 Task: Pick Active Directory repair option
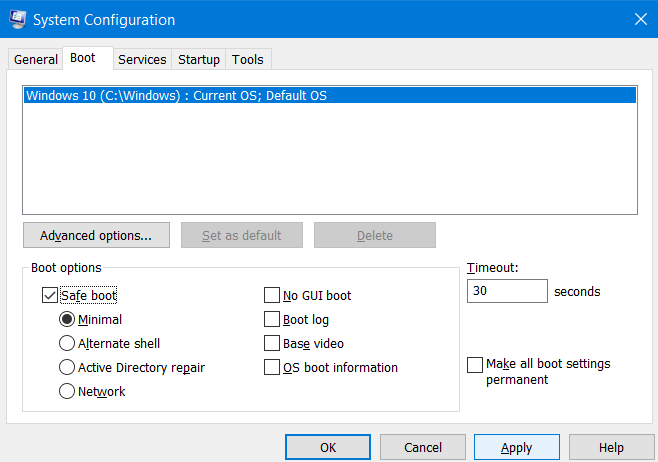click(67, 368)
